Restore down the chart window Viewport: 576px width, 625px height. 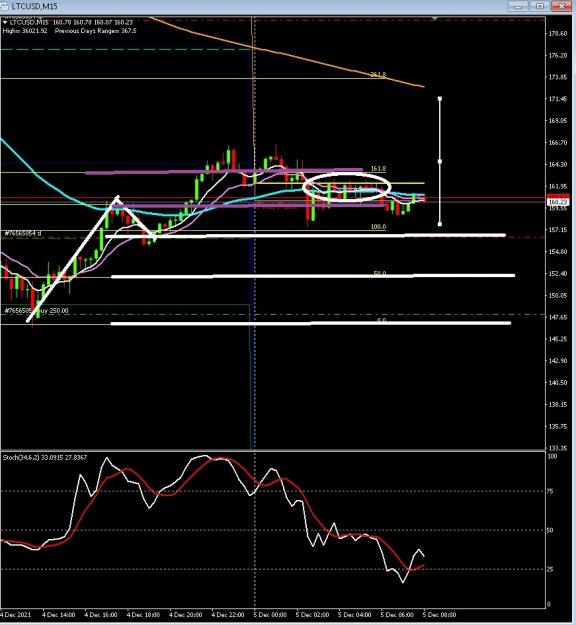540,6
